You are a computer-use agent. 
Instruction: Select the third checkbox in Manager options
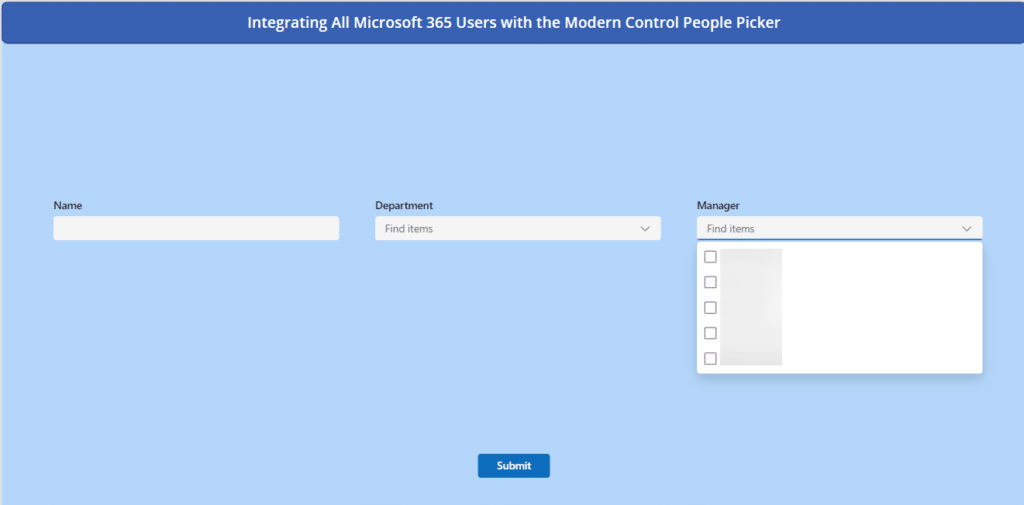tap(711, 308)
